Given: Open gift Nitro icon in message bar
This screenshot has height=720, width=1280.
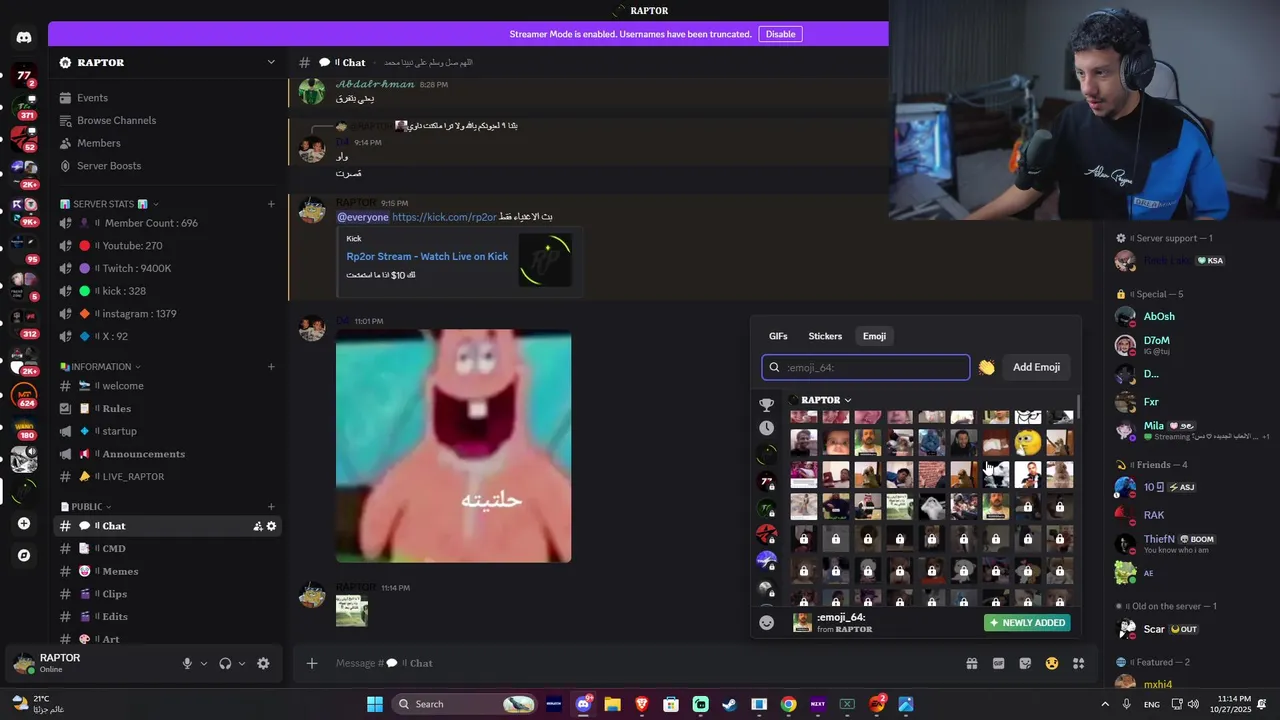Looking at the screenshot, I should (x=971, y=663).
